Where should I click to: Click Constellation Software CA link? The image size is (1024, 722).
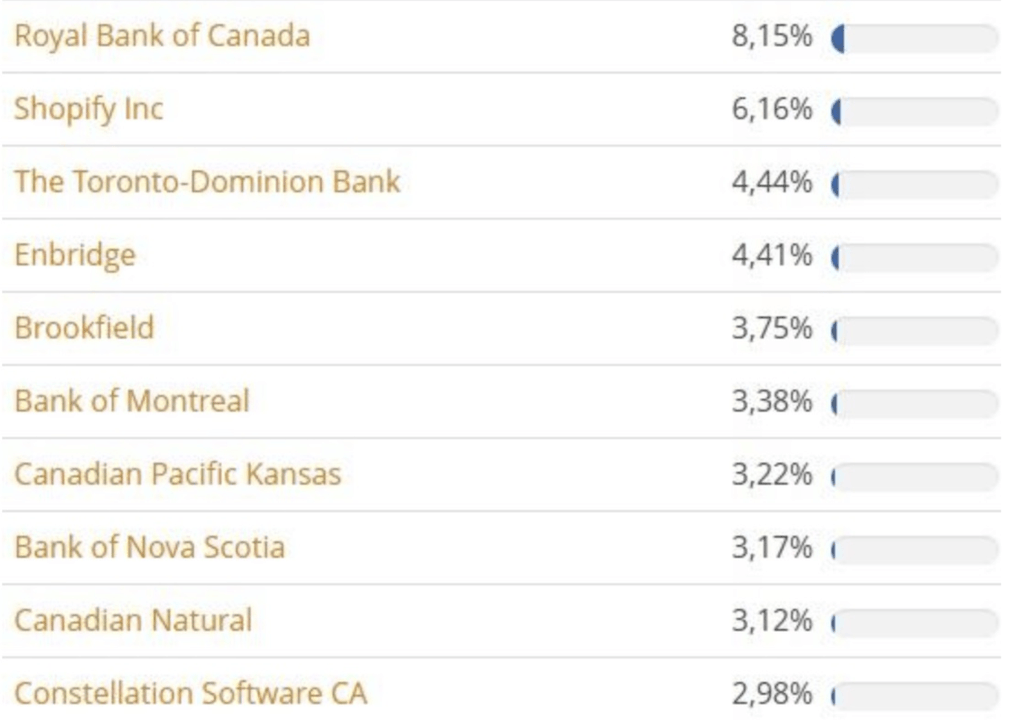click(191, 693)
